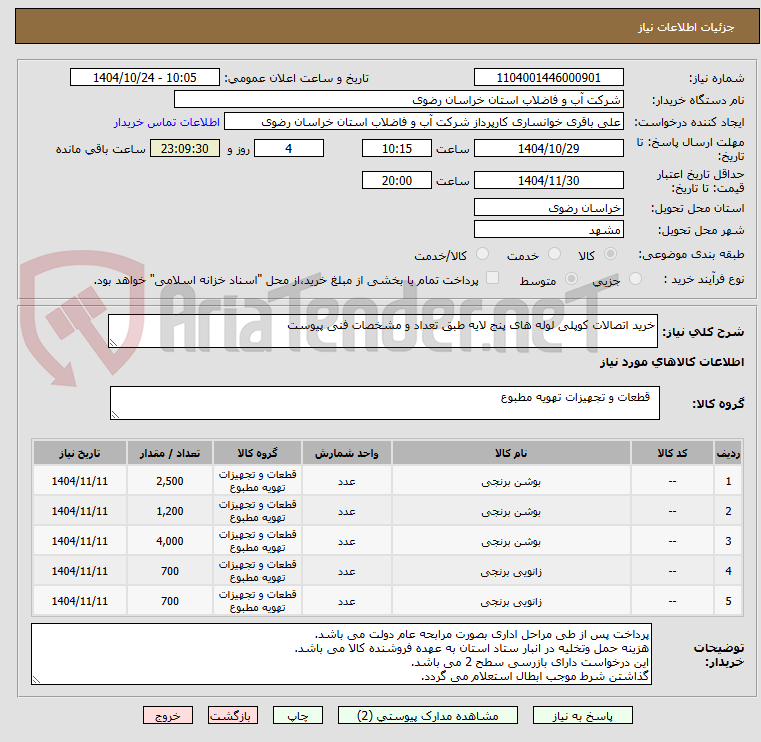Click بوشن برنجی name in row 1
The width and height of the screenshot is (761, 742).
click(x=511, y=481)
